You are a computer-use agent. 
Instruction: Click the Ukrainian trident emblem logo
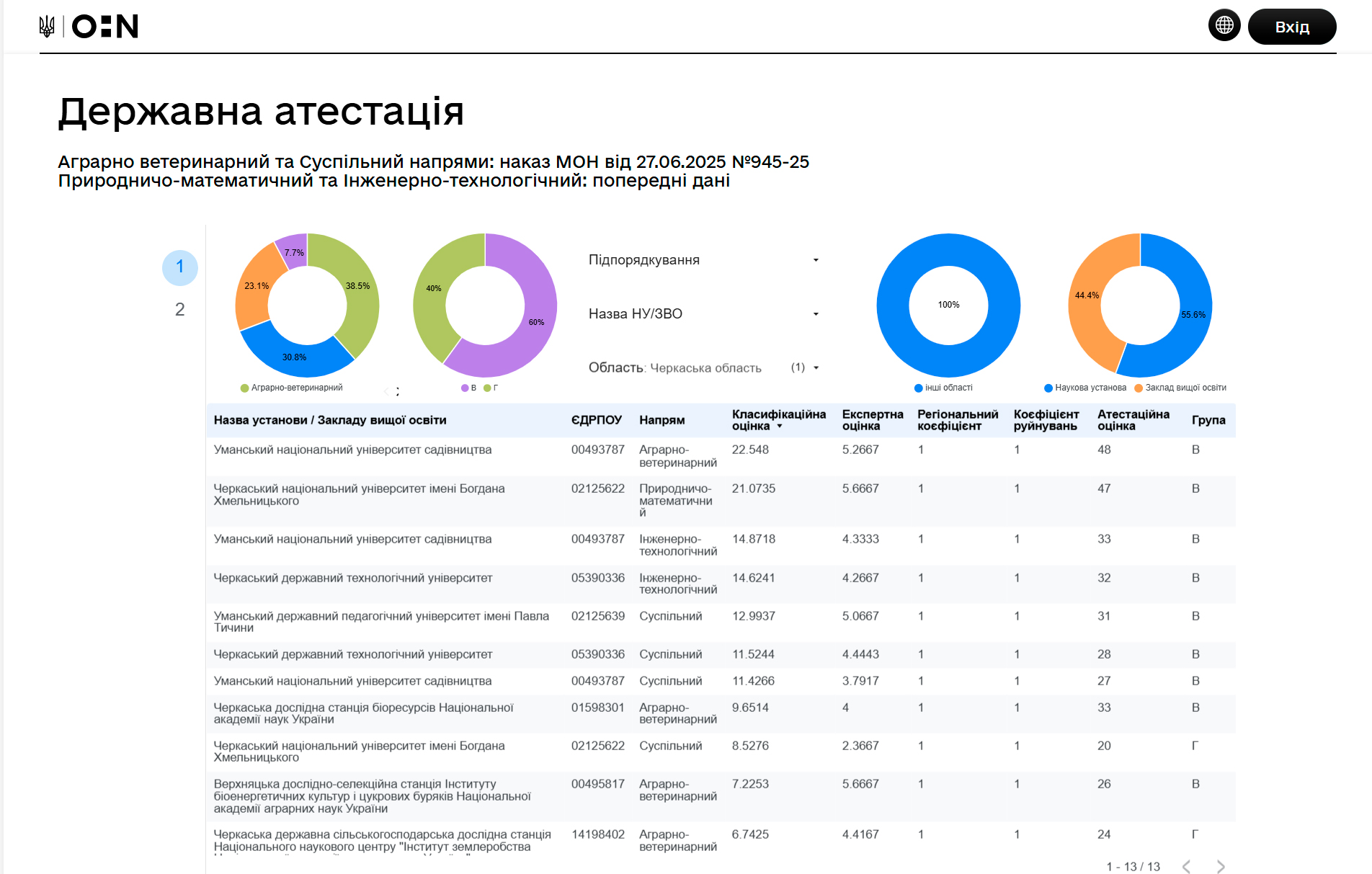(47, 27)
